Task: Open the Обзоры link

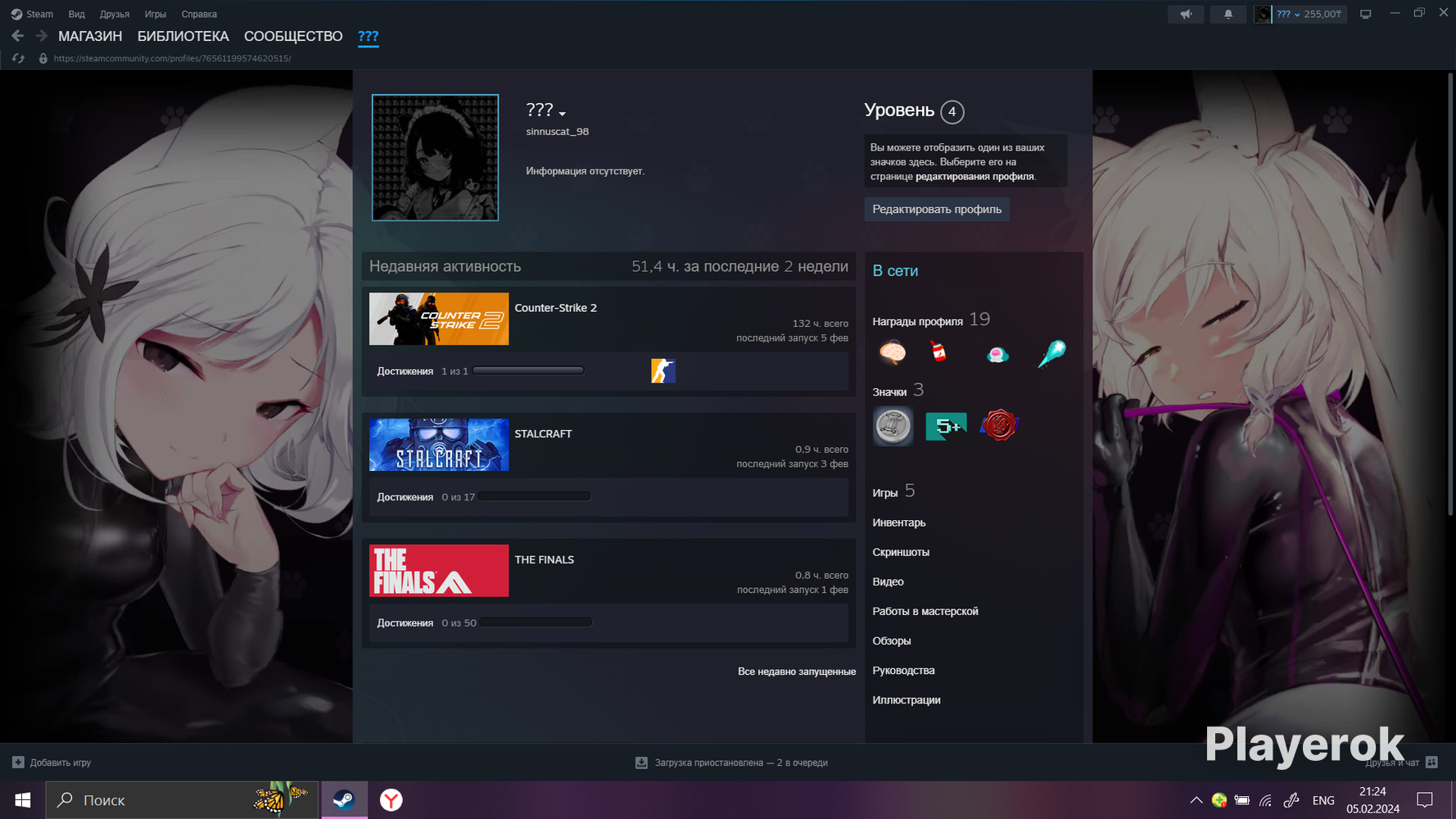Action: coord(892,640)
